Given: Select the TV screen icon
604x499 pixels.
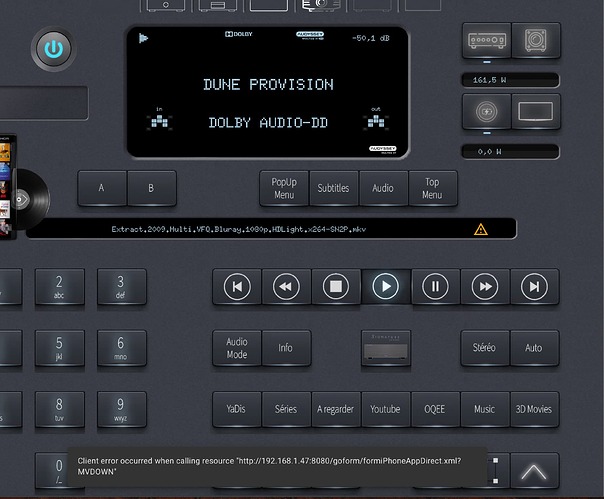Looking at the screenshot, I should point(536,112).
